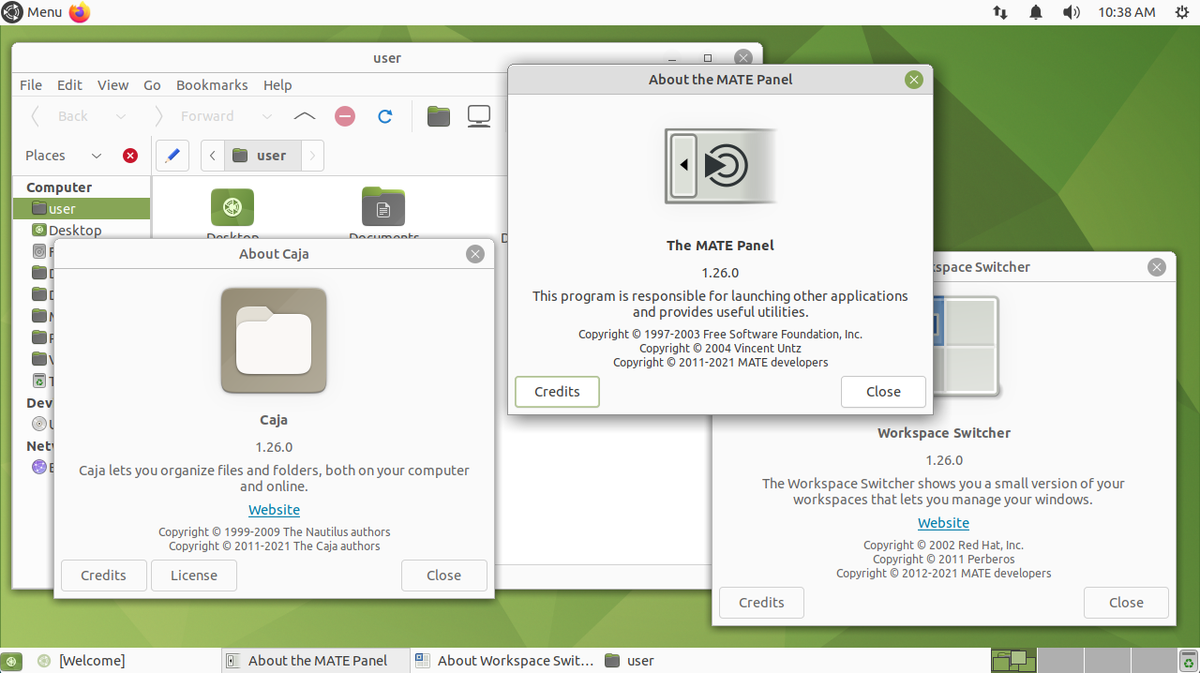Expand the Places sidebar dropdown
Screen dimensions: 1200x673
96,155
